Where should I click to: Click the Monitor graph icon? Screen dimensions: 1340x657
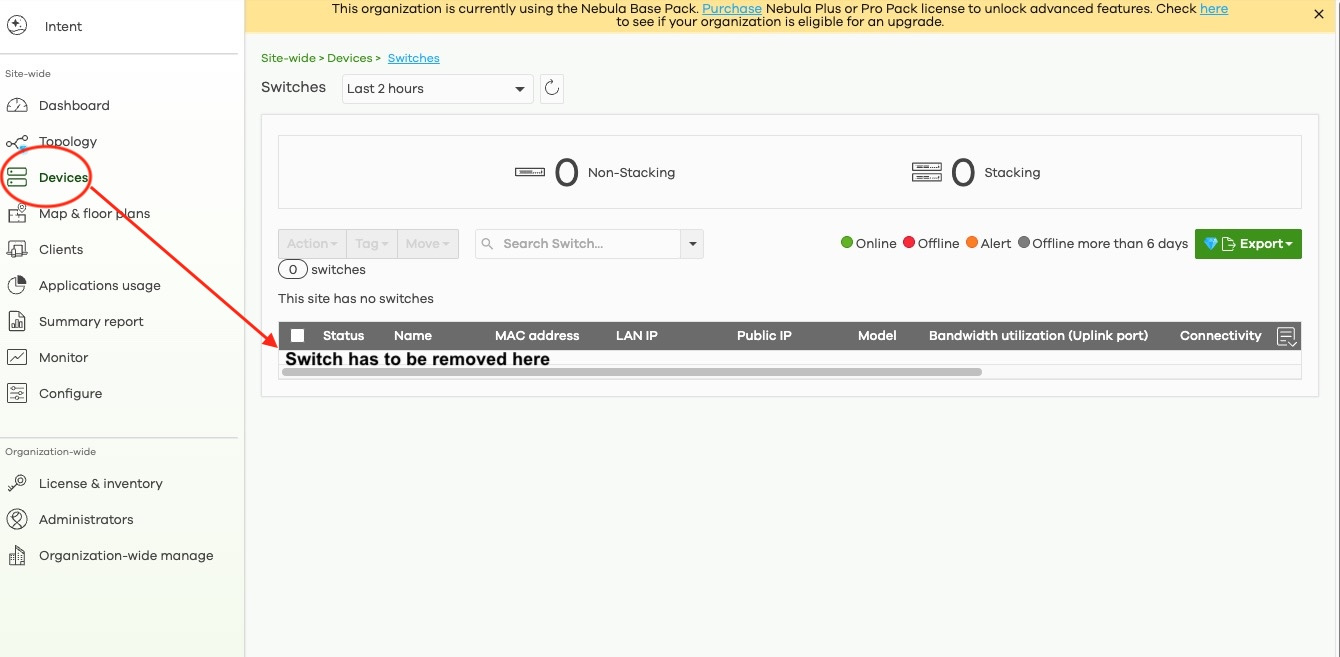click(x=17, y=357)
